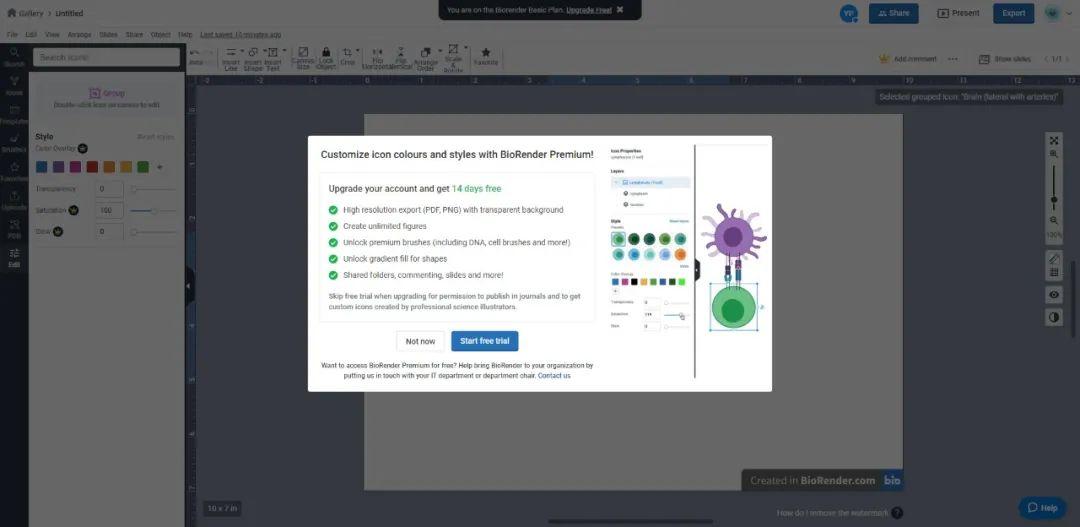Dismiss the Basic Plan banner with X
1080x527 pixels.
pos(620,10)
